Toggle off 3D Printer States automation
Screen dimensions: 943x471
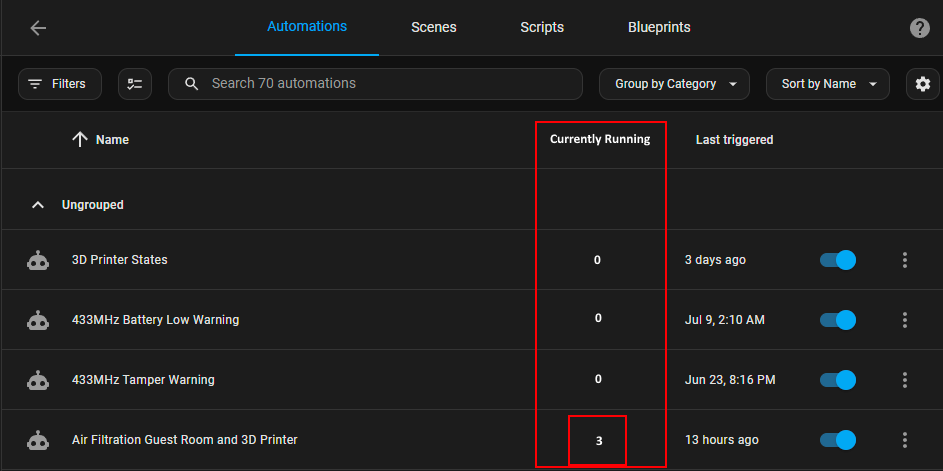tap(838, 260)
